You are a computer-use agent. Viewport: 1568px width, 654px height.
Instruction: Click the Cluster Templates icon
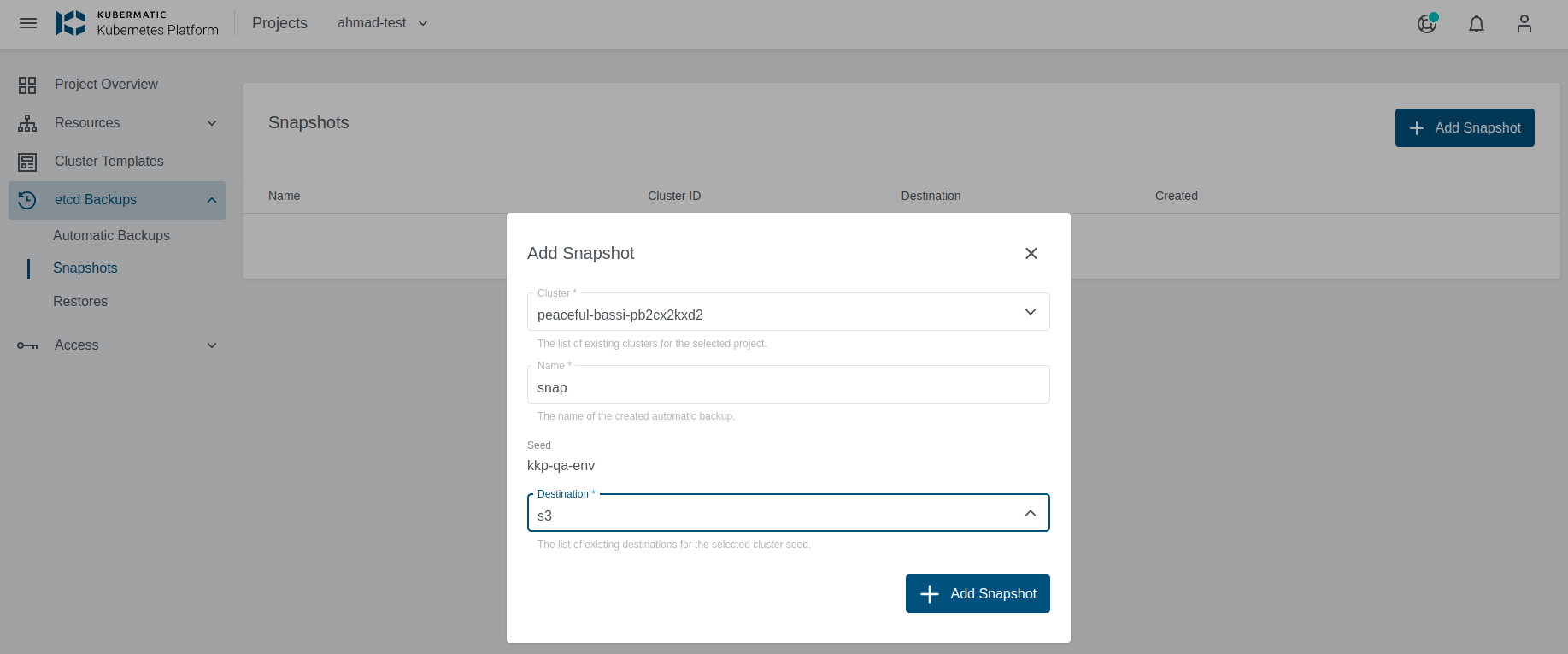pyautogui.click(x=27, y=162)
